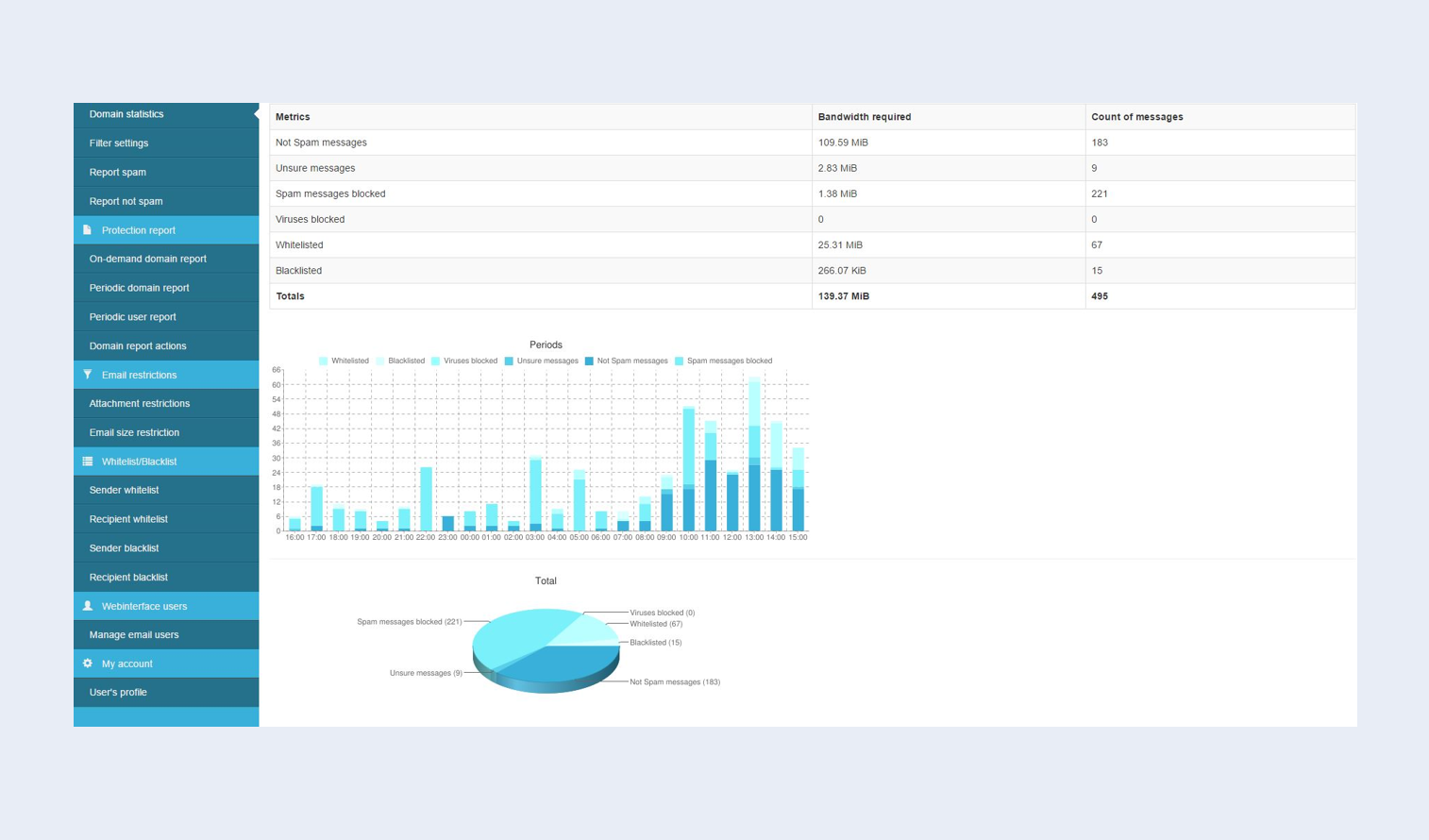Go to Report spam
The width and height of the screenshot is (1429, 840).
[166, 173]
